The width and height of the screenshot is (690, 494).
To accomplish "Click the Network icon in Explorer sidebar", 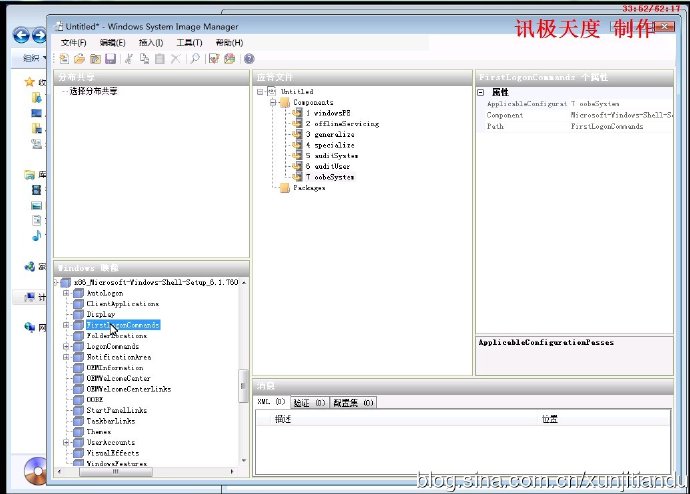I will 29,327.
